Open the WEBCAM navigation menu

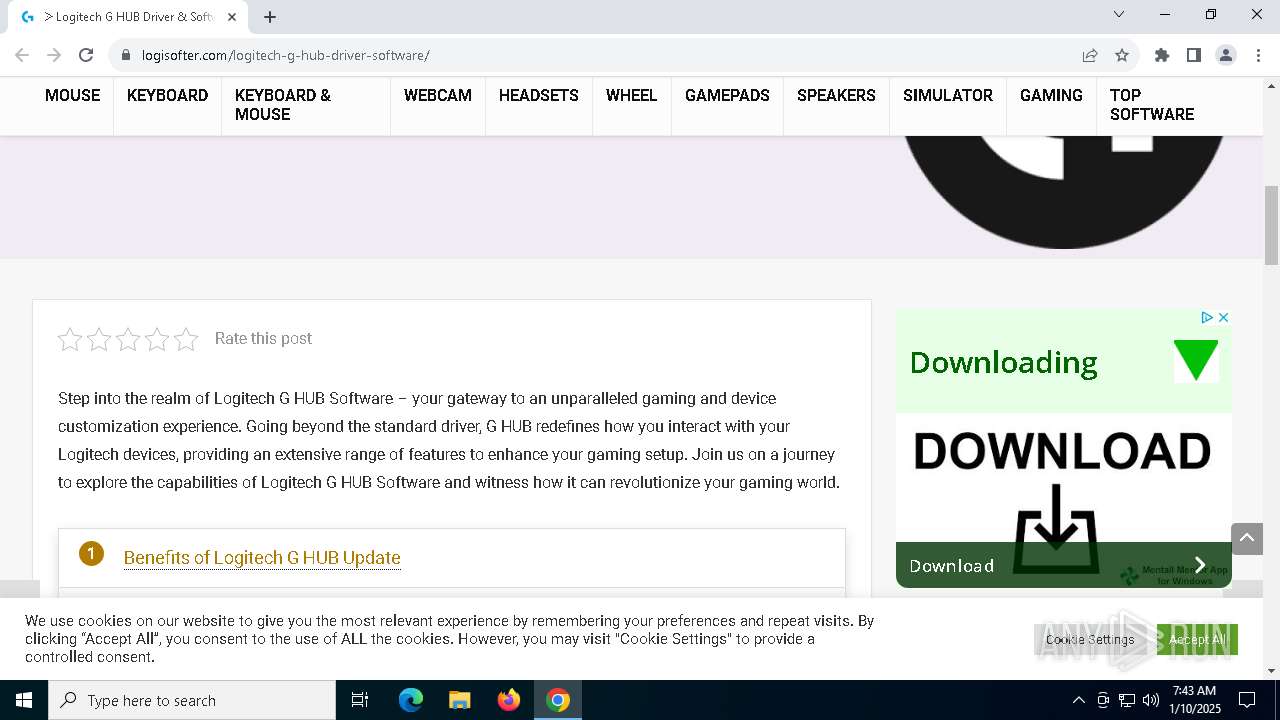[x=438, y=96]
